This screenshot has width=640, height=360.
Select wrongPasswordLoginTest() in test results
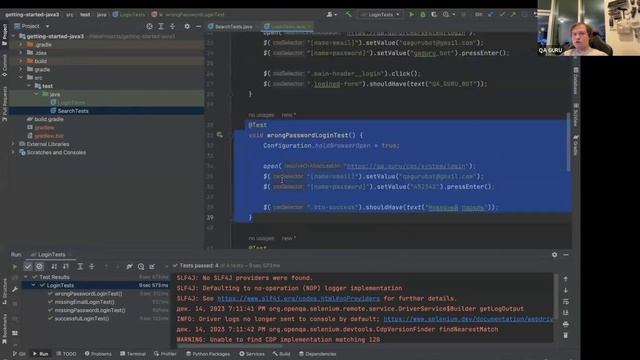pyautogui.click(x=88, y=293)
